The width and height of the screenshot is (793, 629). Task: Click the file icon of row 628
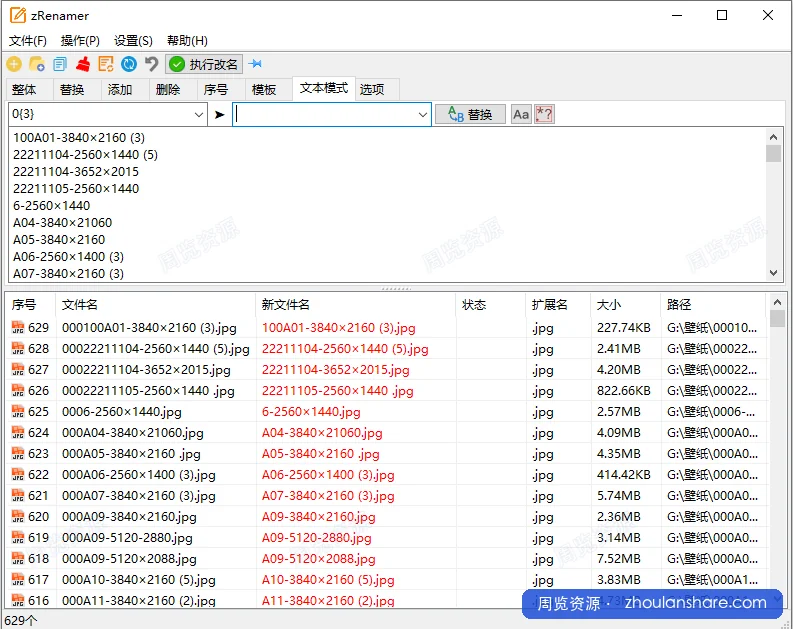tap(18, 349)
